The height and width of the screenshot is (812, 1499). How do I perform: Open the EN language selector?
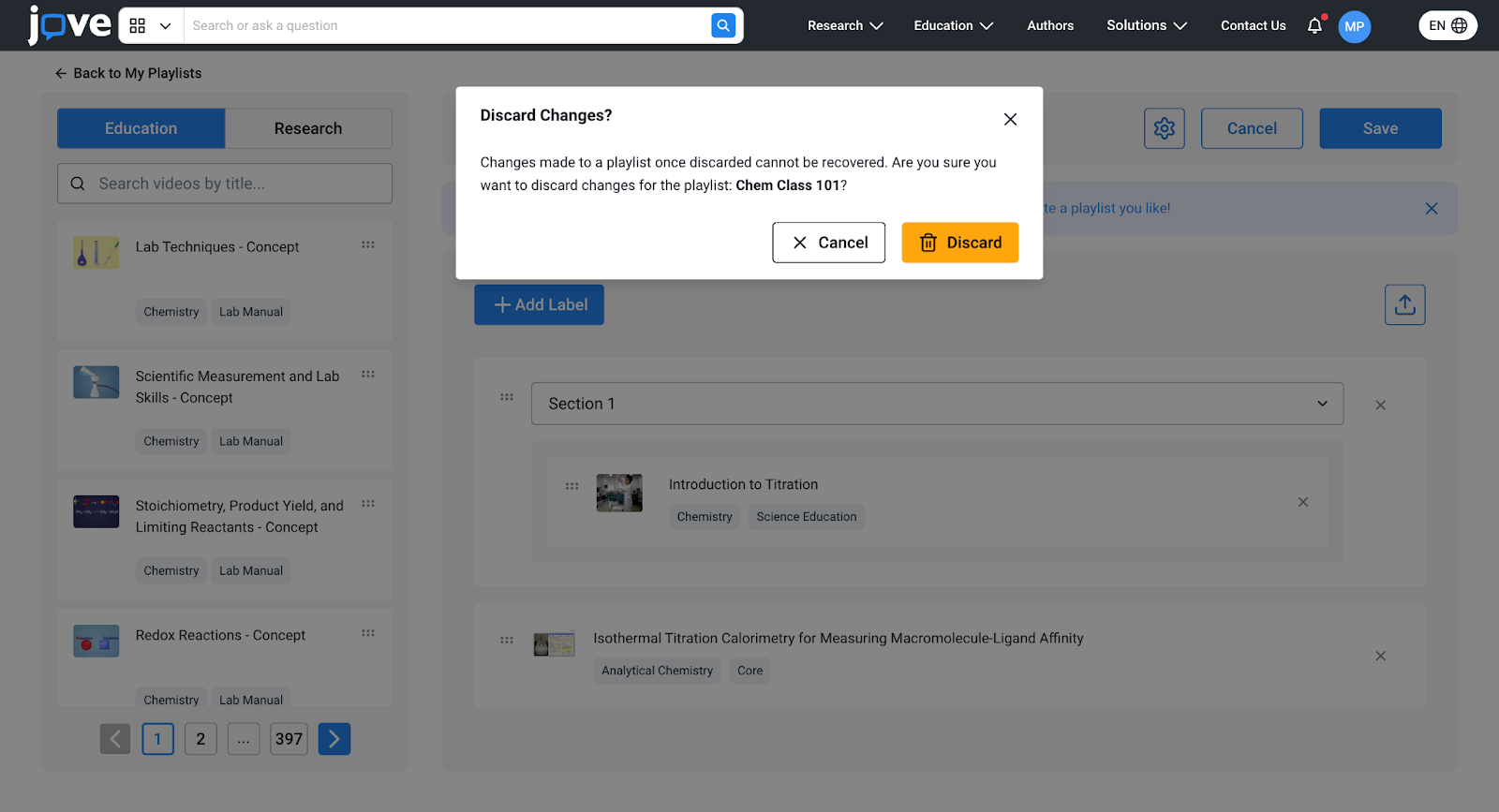tap(1447, 25)
